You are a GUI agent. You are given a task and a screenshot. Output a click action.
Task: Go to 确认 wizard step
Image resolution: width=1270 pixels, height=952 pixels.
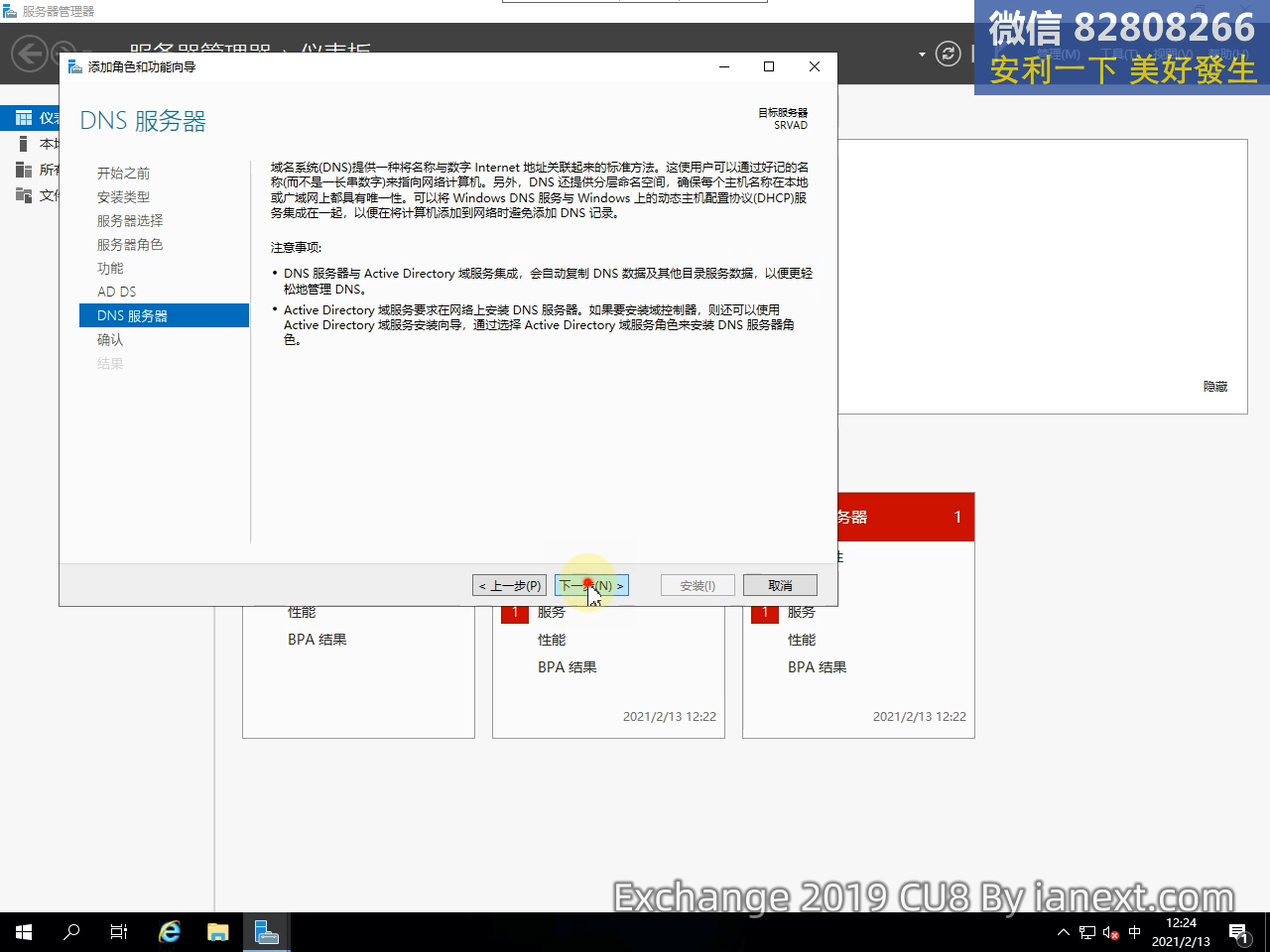[x=110, y=340]
